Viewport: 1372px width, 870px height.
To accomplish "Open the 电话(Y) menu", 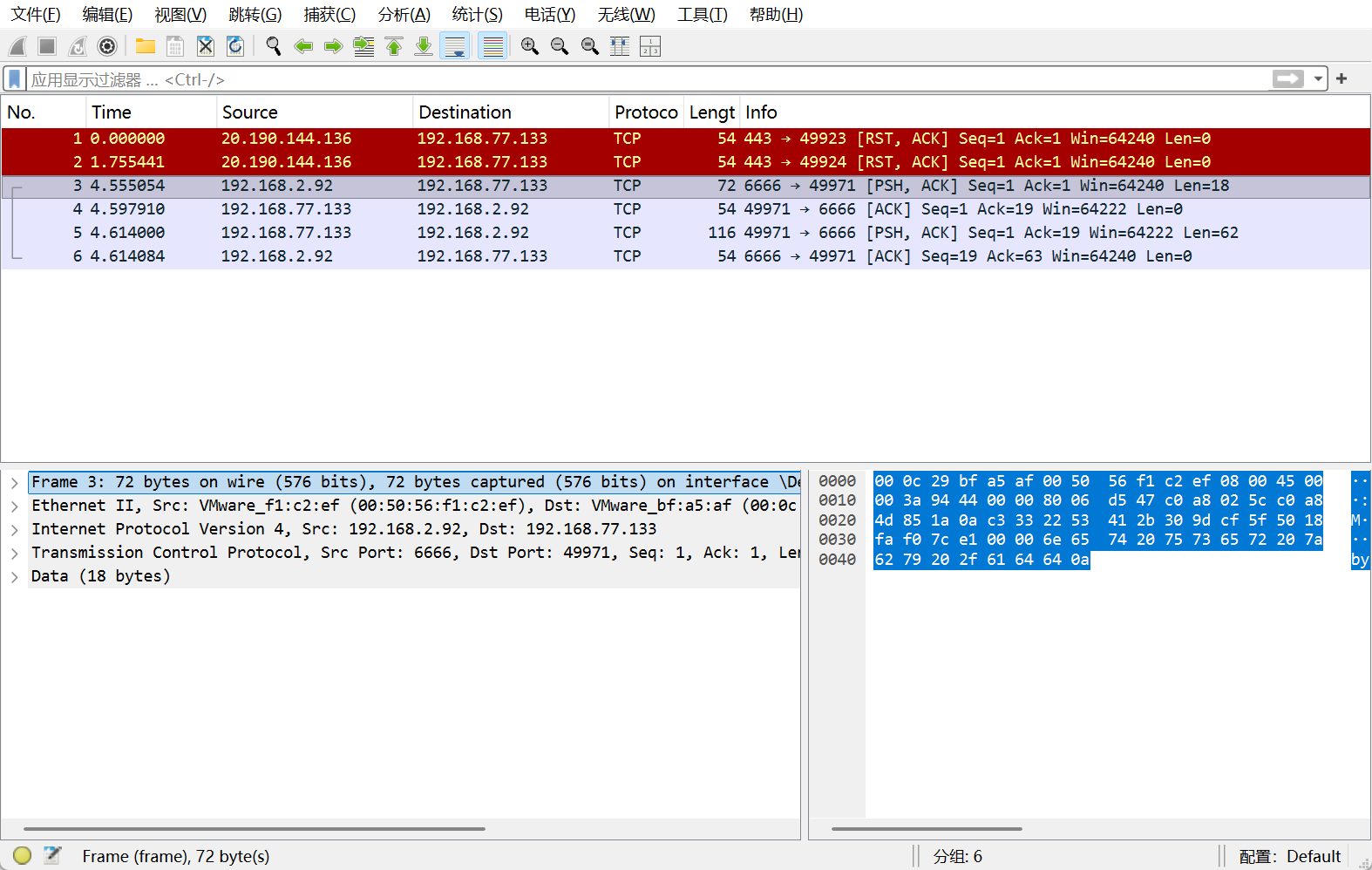I will click(x=550, y=15).
